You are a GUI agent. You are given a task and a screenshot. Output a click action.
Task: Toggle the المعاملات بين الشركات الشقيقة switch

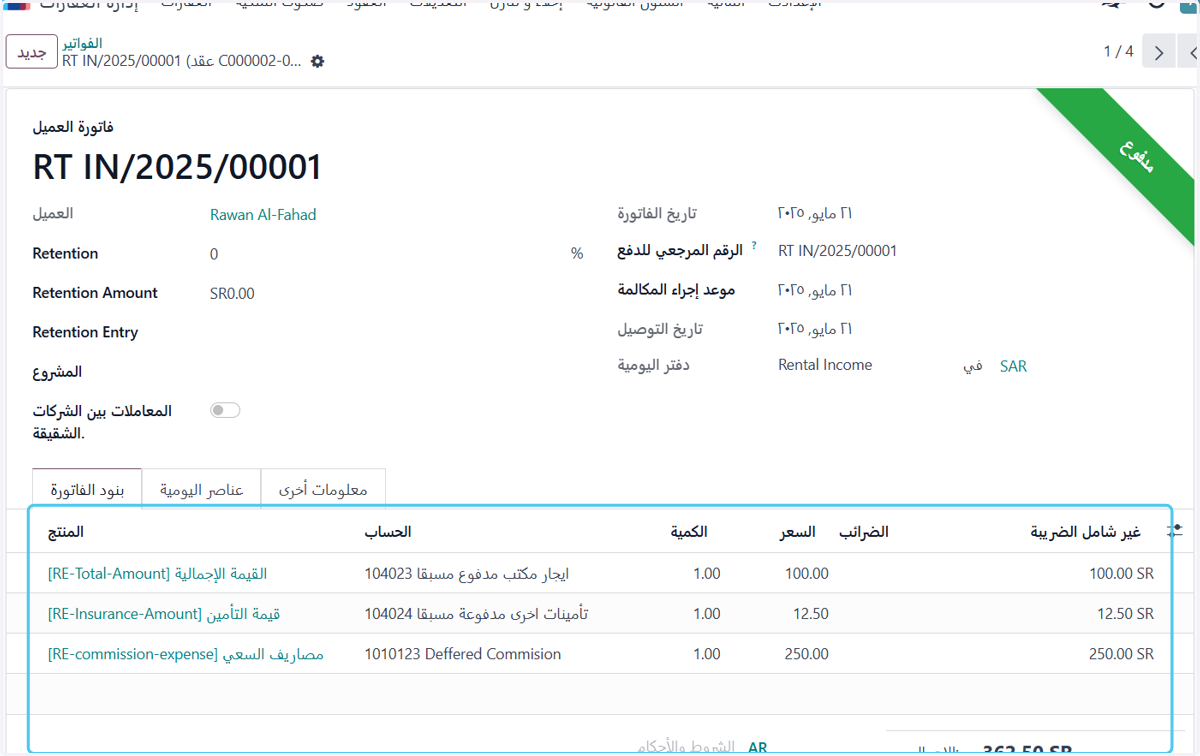coord(225,410)
